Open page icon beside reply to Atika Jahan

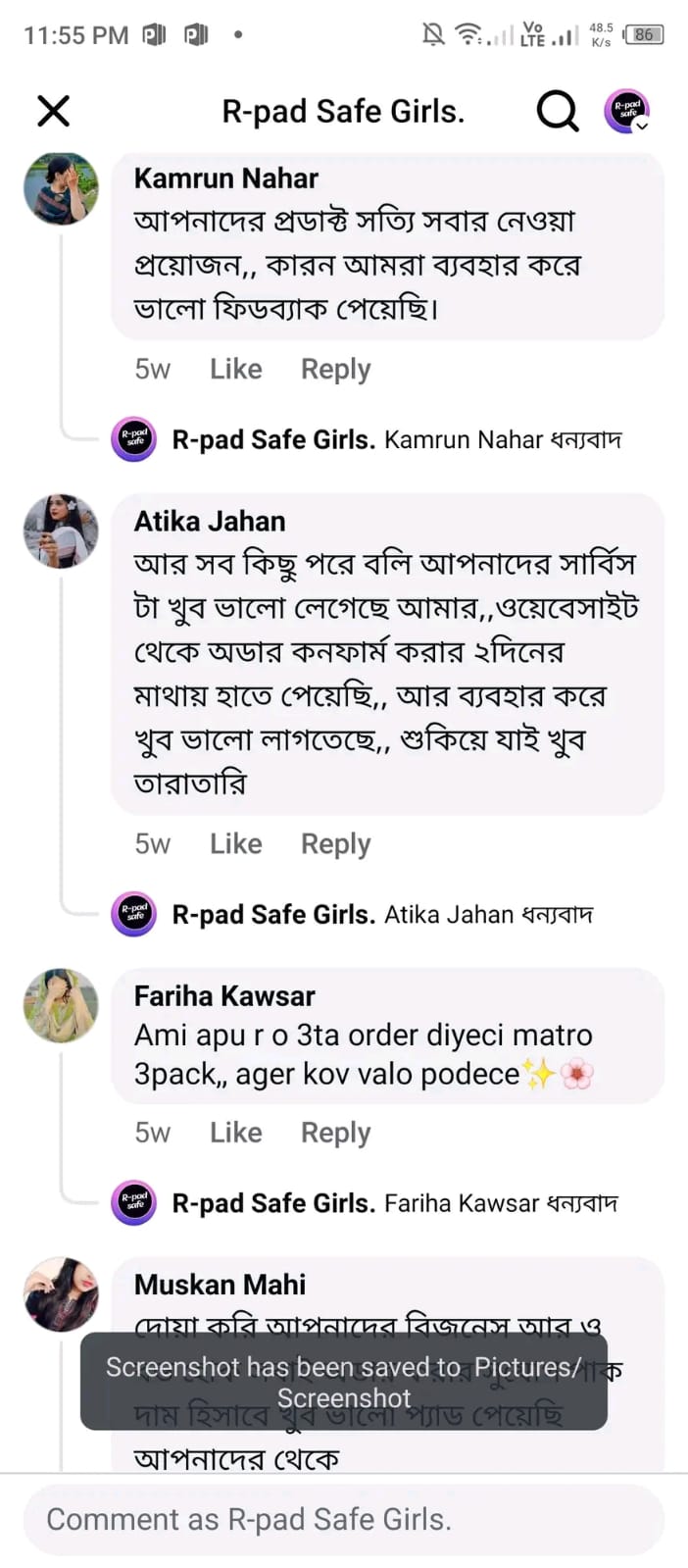tap(134, 914)
